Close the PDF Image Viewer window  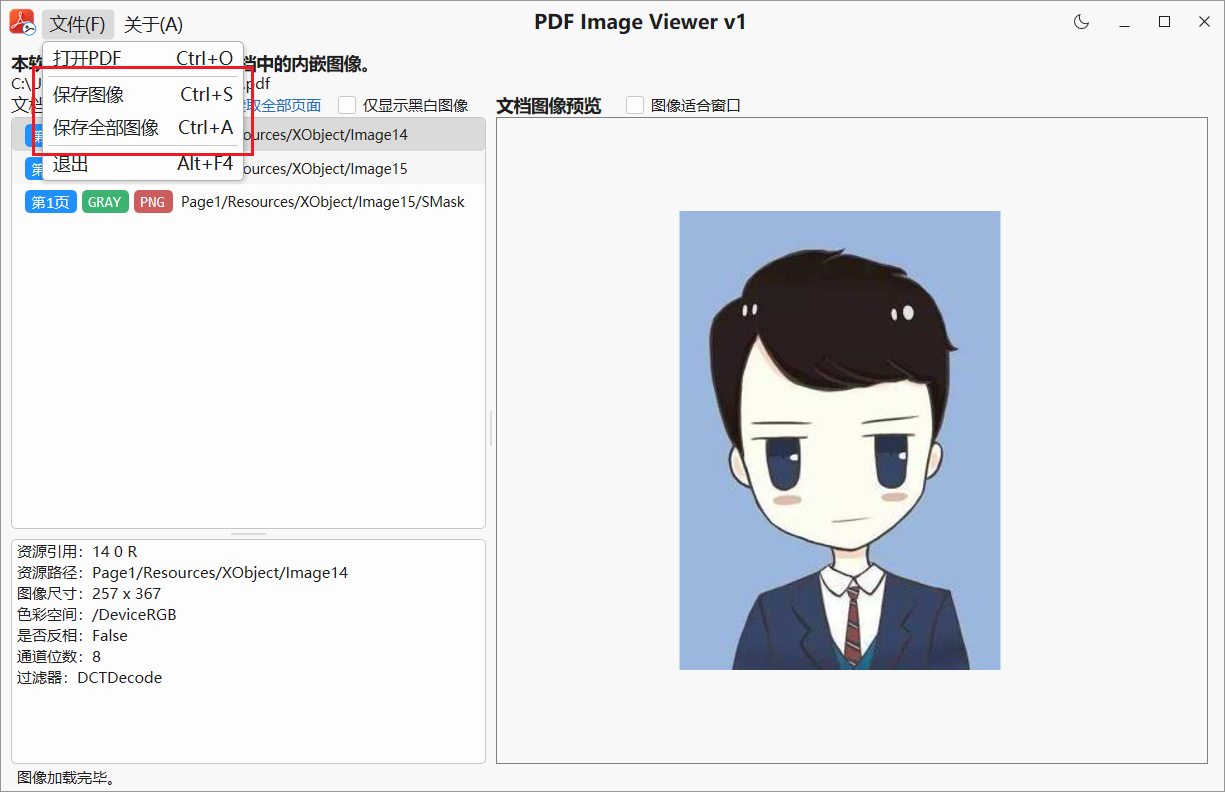[x=1204, y=22]
